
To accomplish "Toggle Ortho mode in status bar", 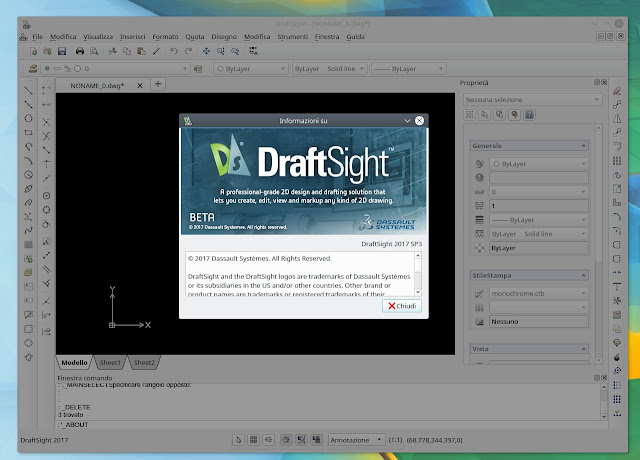I will [x=269, y=440].
